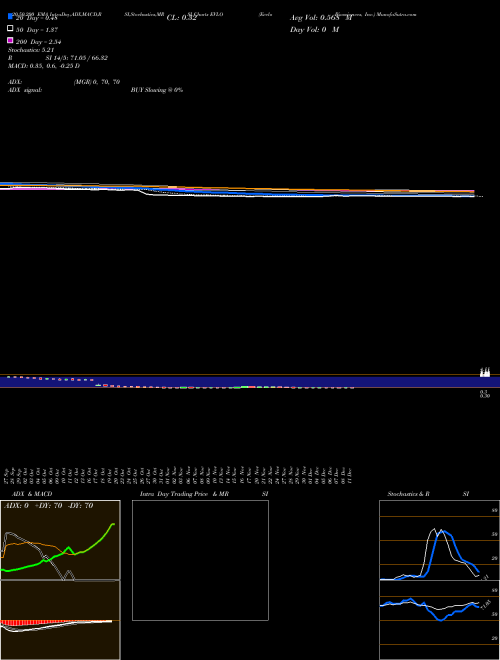The height and width of the screenshot is (660, 500).
Task: Click the empty Intra Day Trading Price chart box
Action: coord(200,560)
